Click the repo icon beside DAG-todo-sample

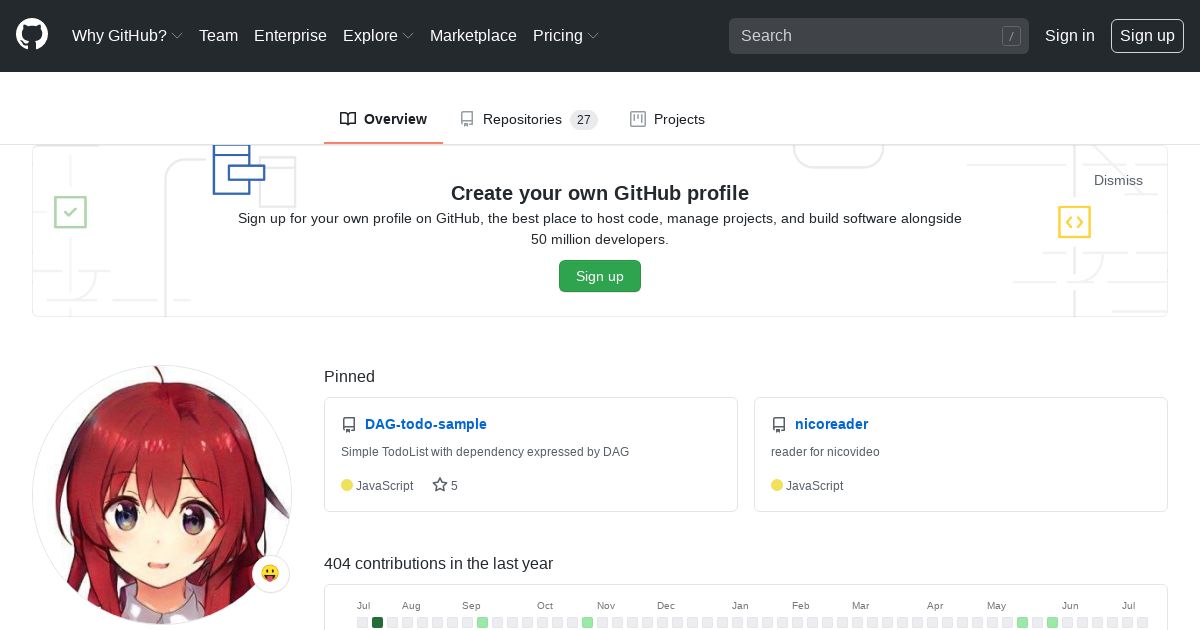click(349, 425)
